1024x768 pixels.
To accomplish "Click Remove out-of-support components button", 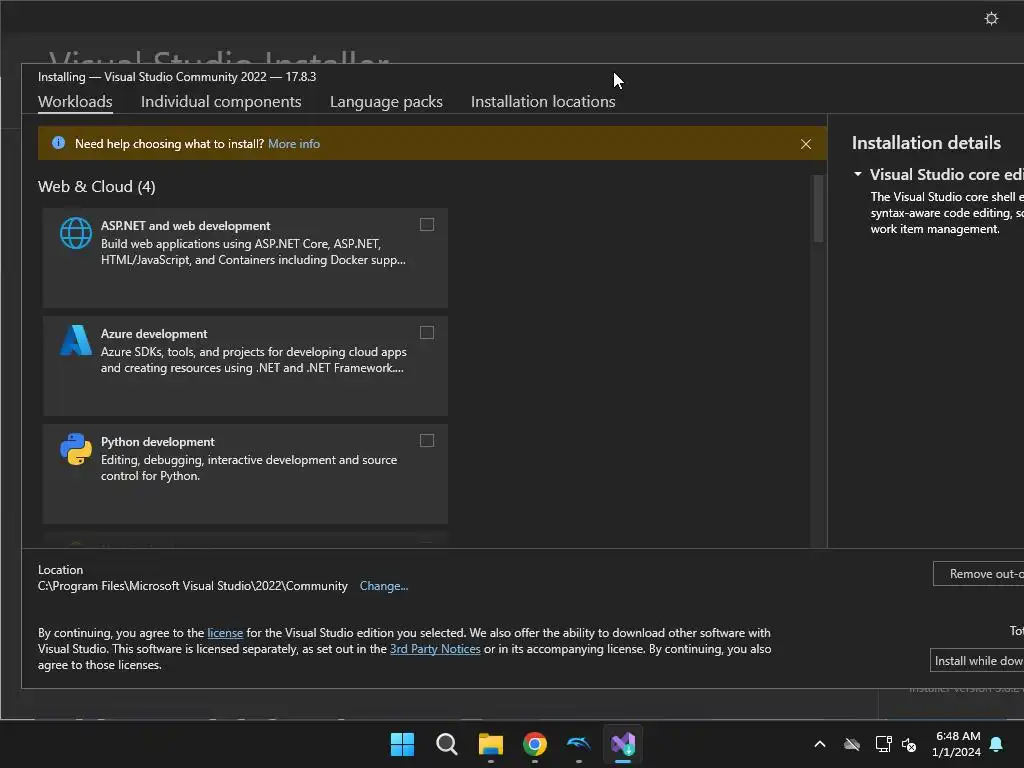I will (x=978, y=573).
